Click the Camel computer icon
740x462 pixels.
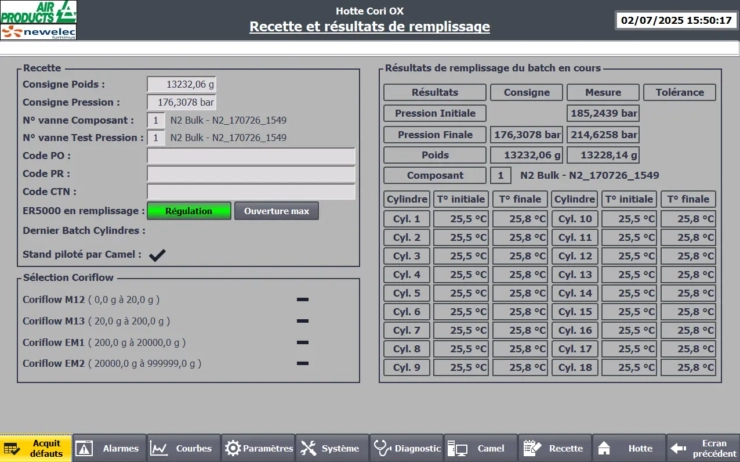[457, 448]
